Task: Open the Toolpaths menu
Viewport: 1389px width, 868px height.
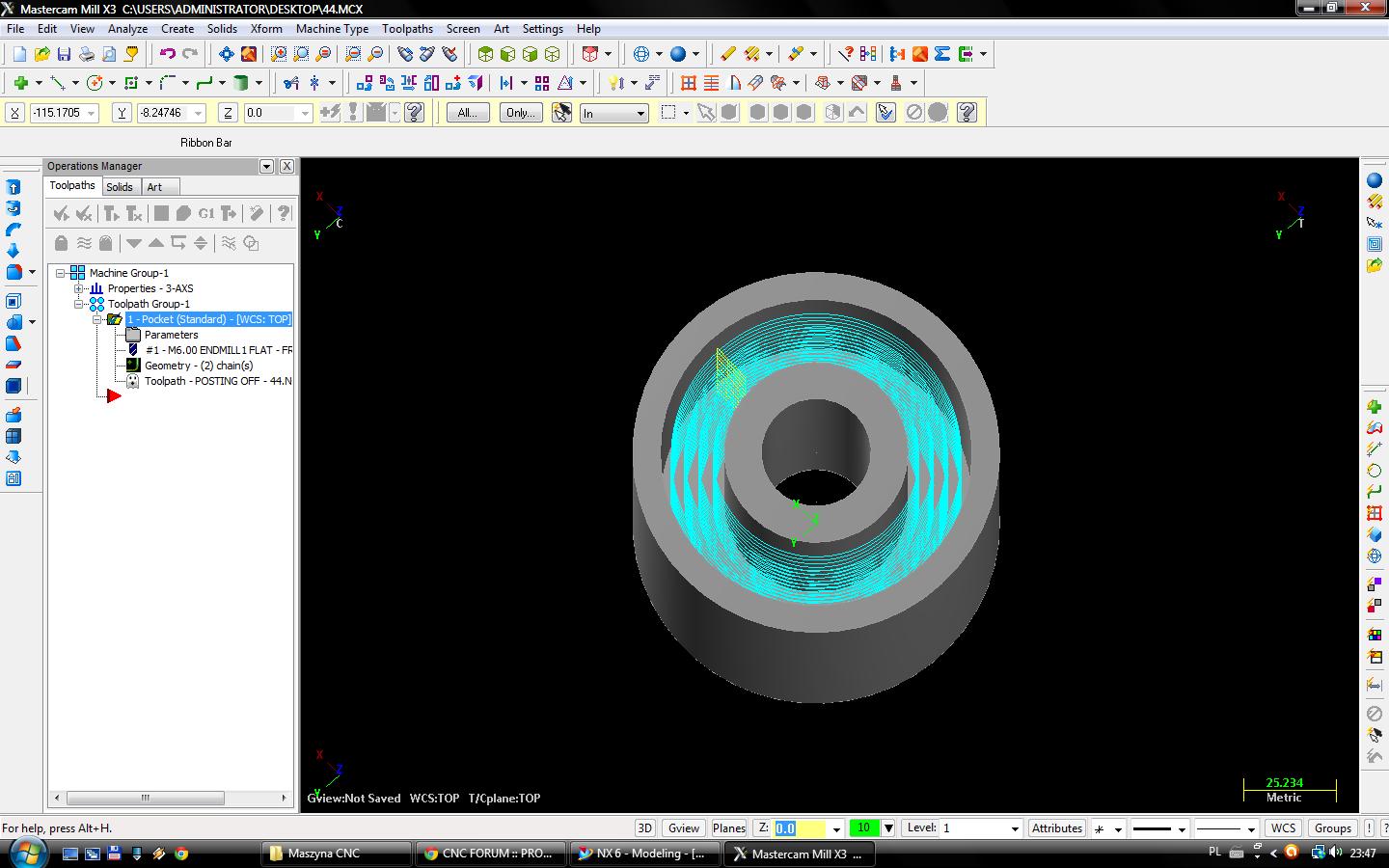Action: 407,29
